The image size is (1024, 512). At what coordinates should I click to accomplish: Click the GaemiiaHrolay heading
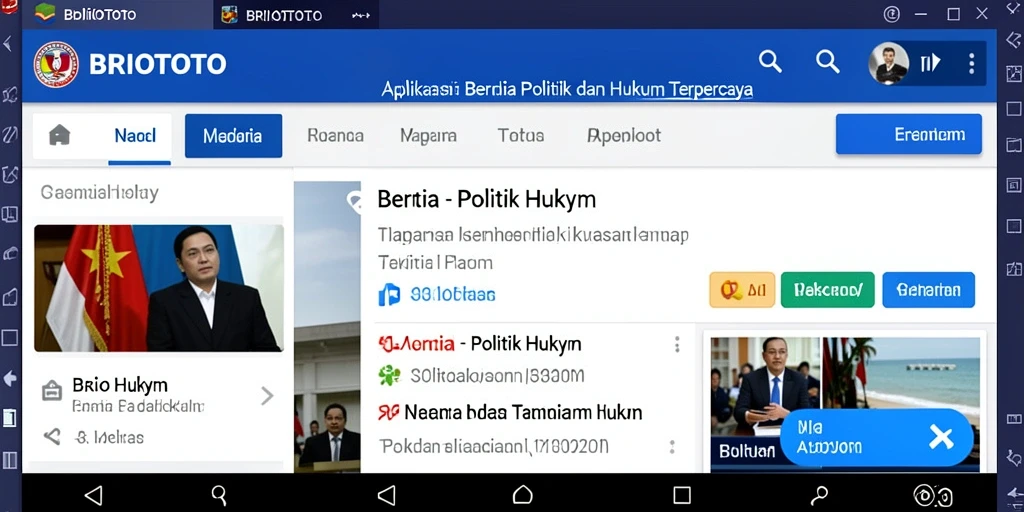(x=99, y=193)
